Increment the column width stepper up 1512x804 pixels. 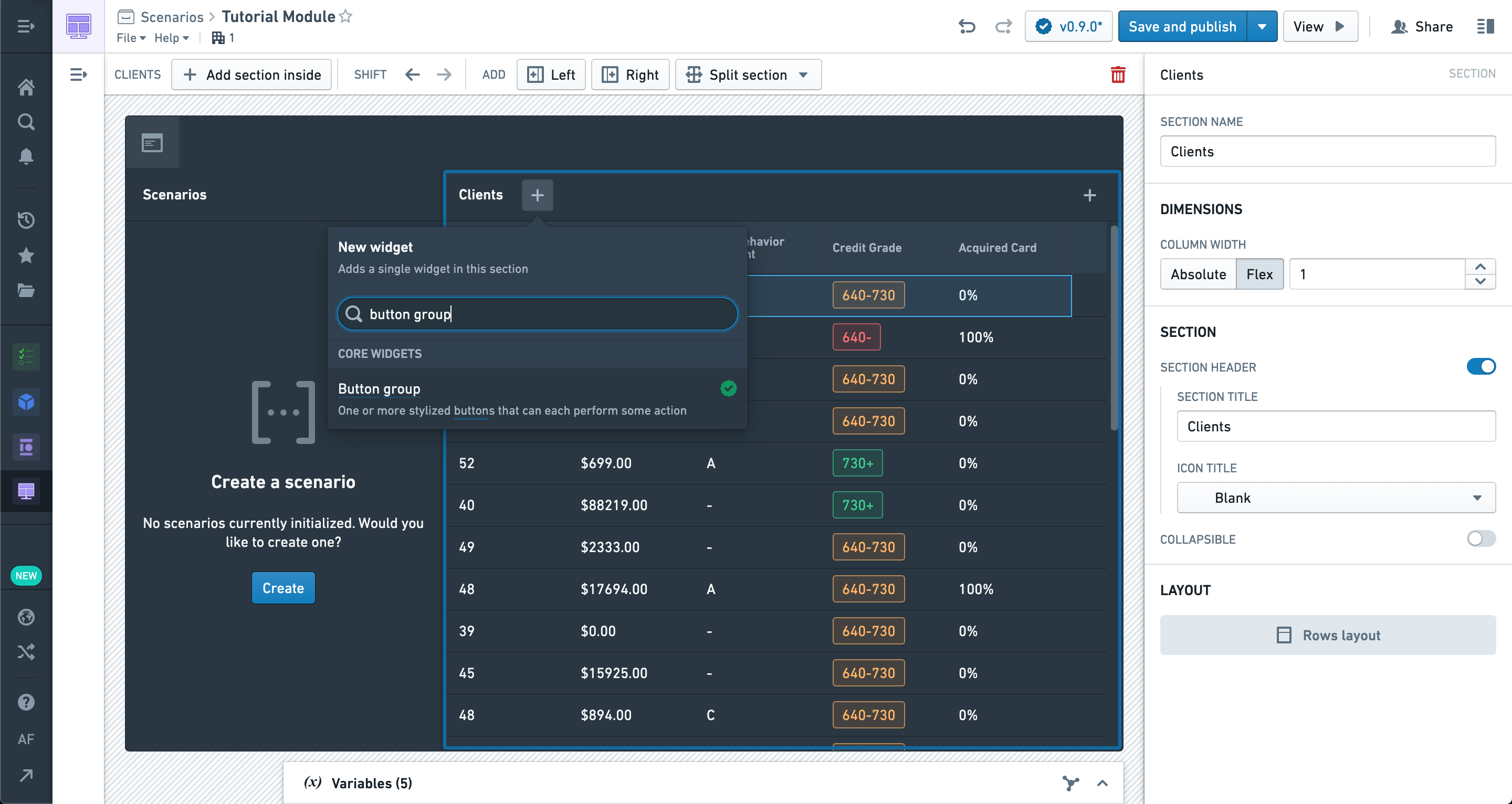1480,267
